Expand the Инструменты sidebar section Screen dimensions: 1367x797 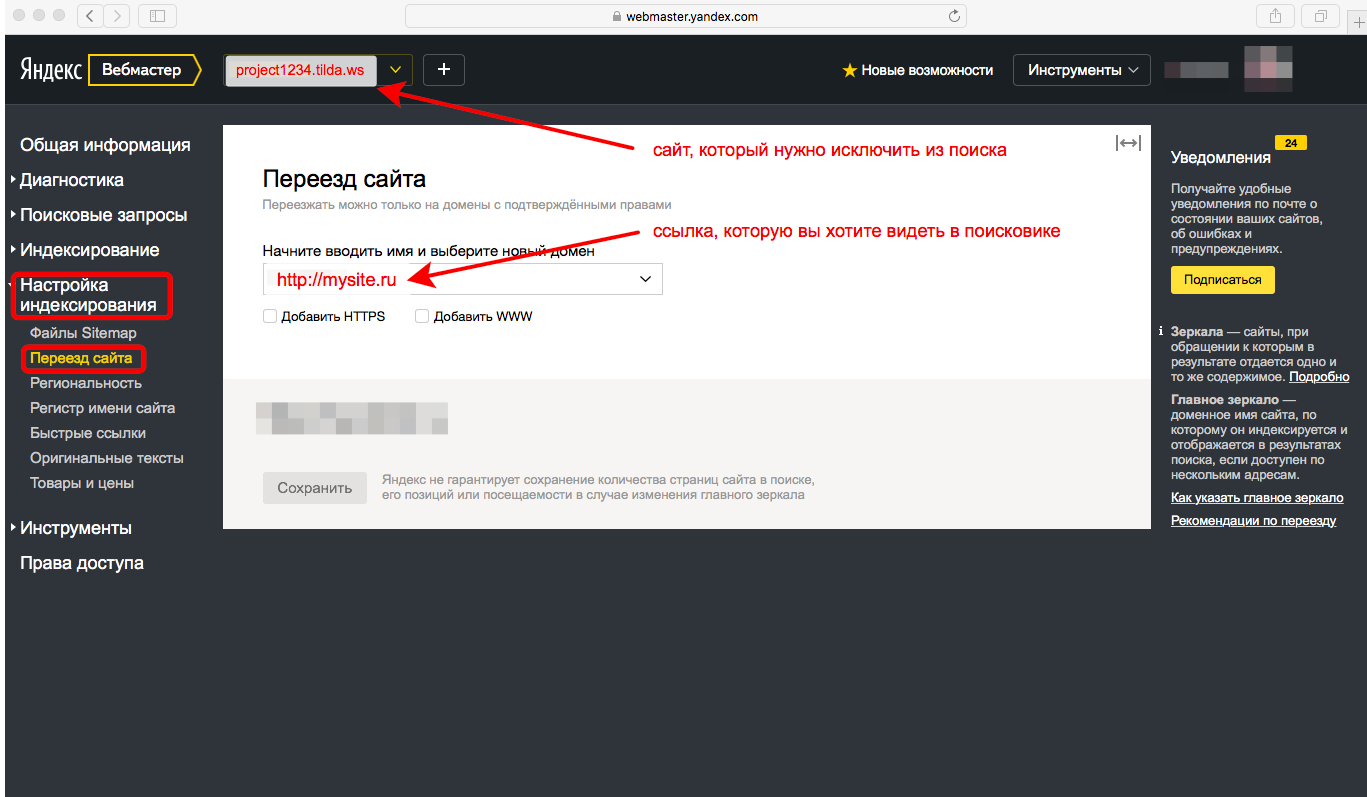tap(71, 528)
